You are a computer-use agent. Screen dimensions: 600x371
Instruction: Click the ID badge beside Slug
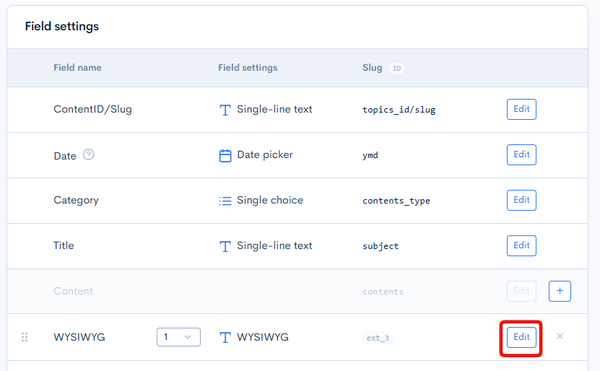tap(397, 68)
